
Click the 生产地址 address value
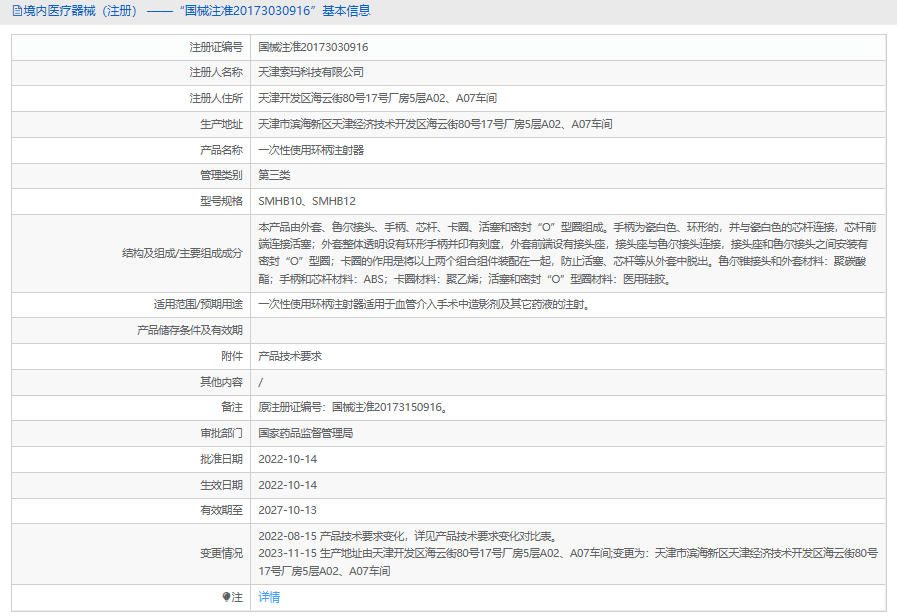click(x=435, y=124)
